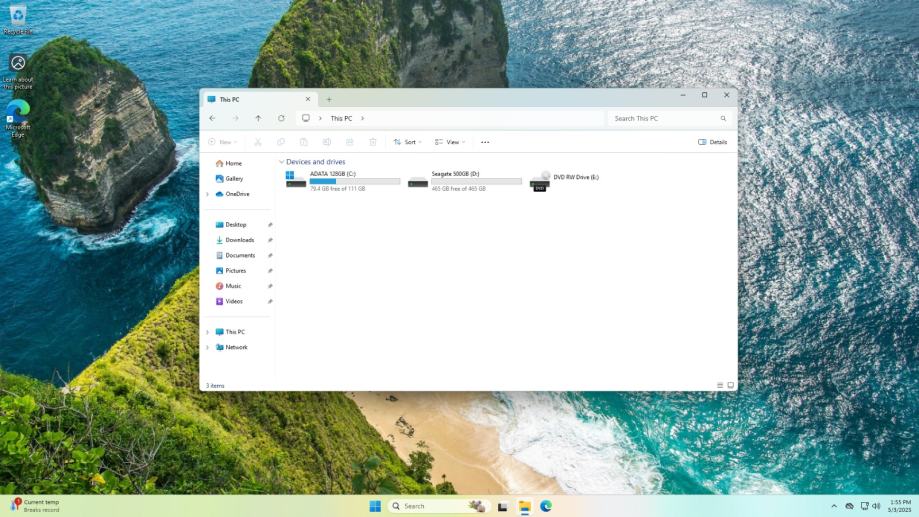919x517 pixels.
Task: Close the This PC tab
Action: click(x=308, y=99)
